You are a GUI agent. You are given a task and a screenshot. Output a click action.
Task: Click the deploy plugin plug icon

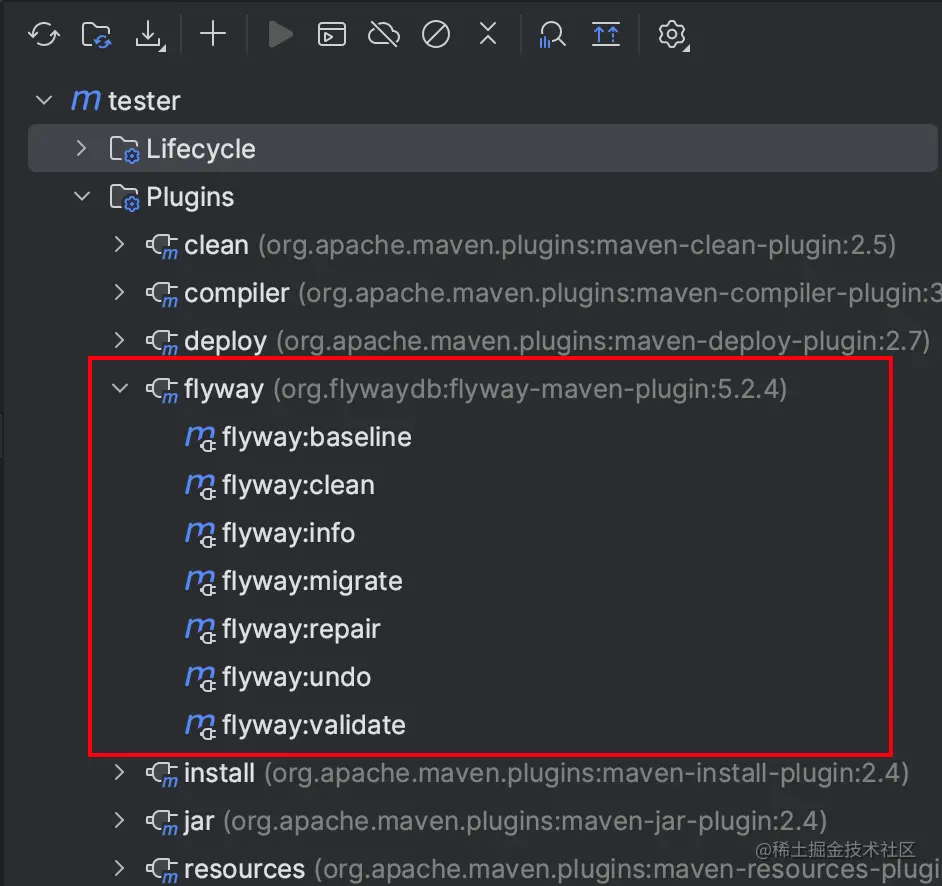tap(162, 342)
